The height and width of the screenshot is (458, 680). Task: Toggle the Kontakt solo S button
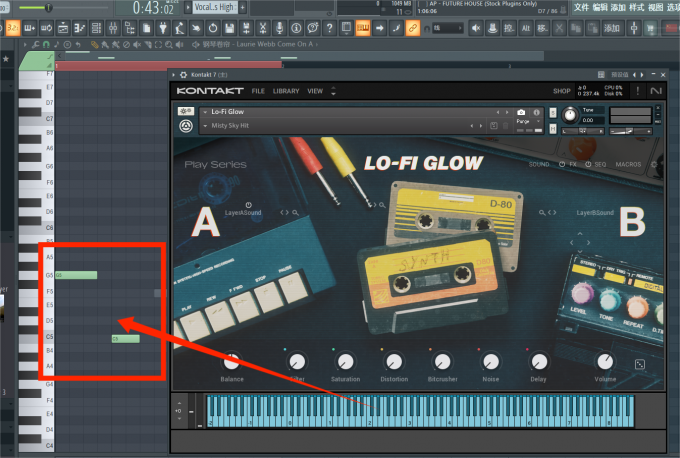click(553, 113)
